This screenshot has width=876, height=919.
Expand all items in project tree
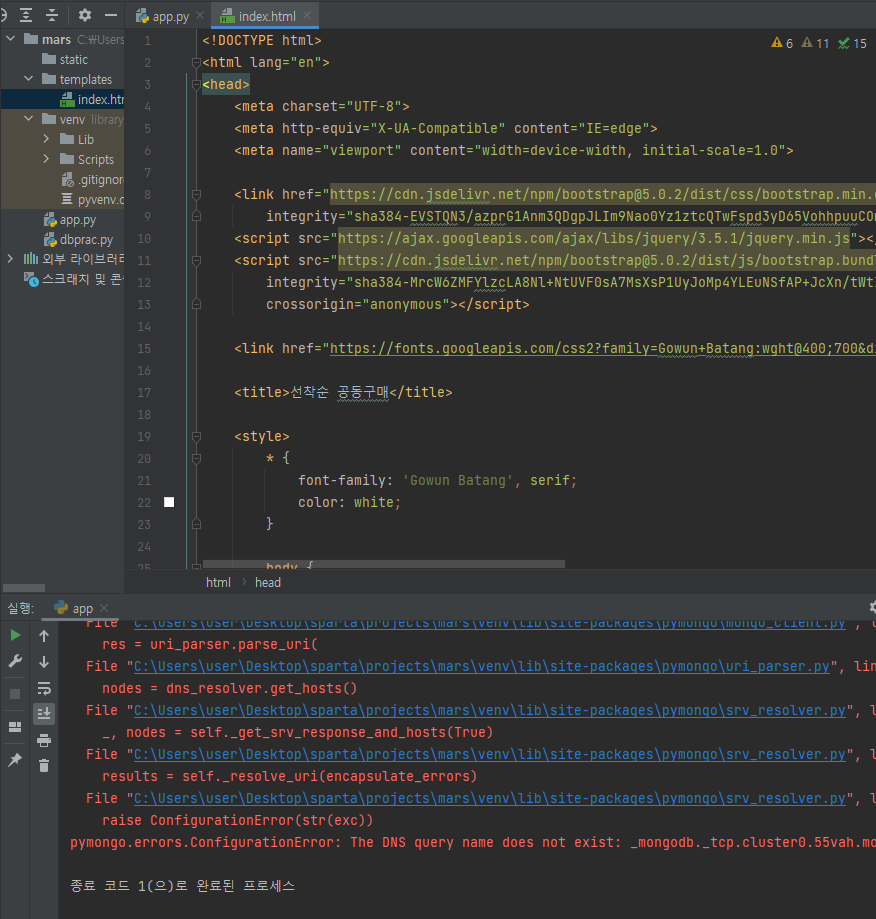(26, 15)
